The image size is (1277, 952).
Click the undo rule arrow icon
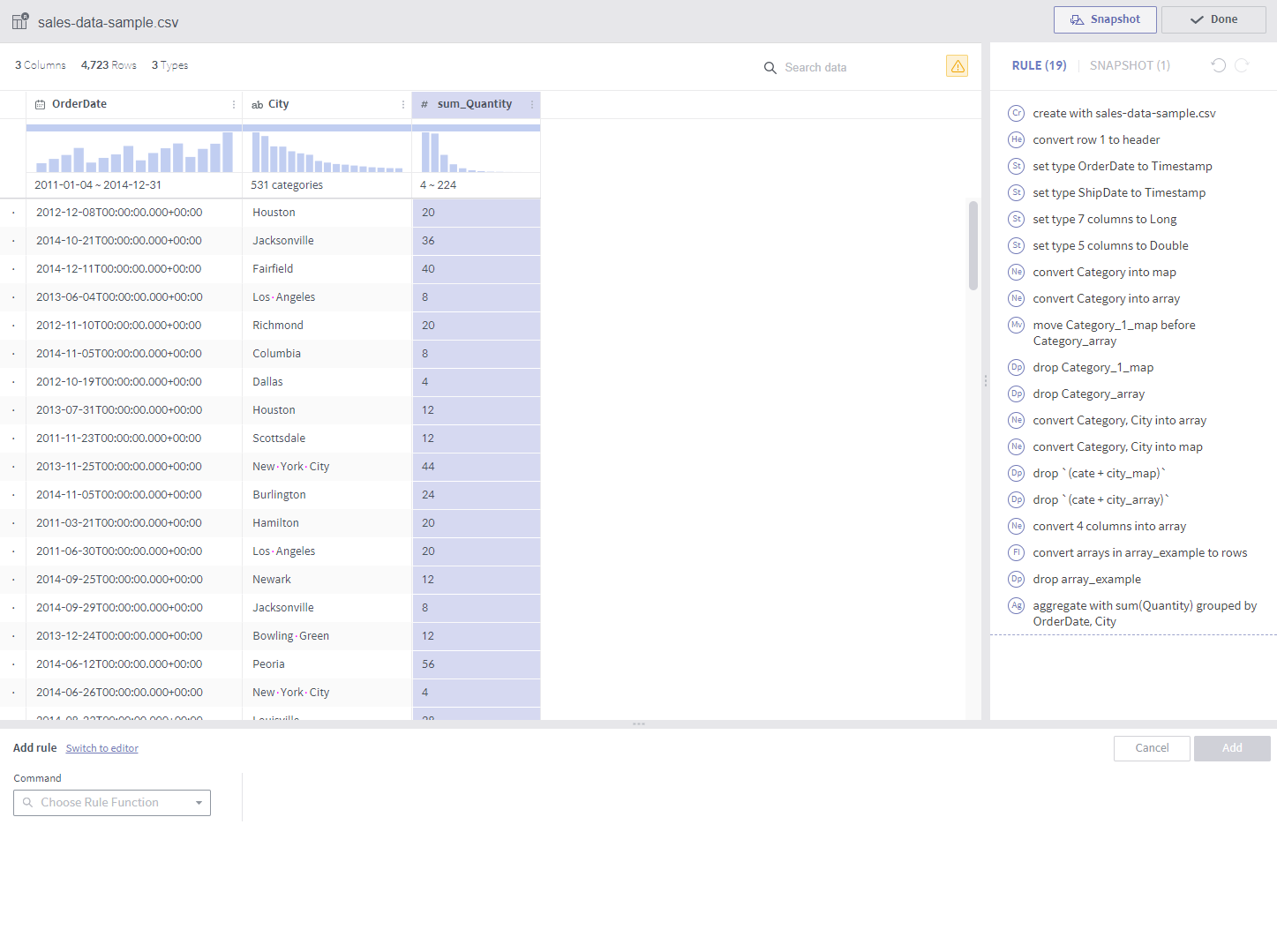point(1219,65)
